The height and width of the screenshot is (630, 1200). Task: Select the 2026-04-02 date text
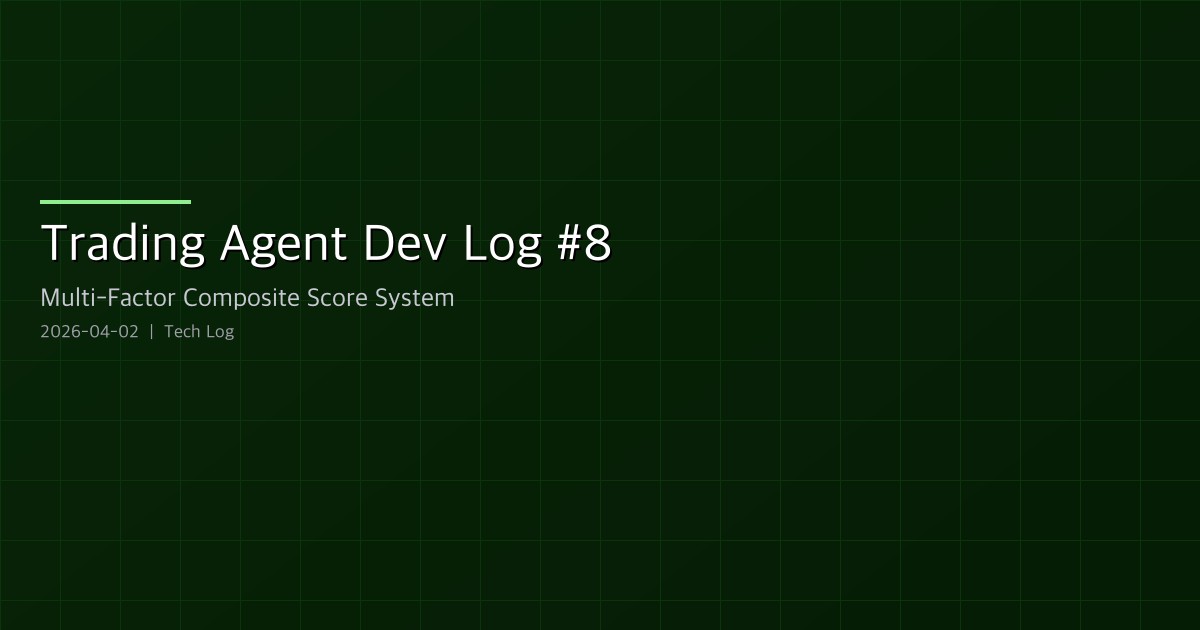89,331
